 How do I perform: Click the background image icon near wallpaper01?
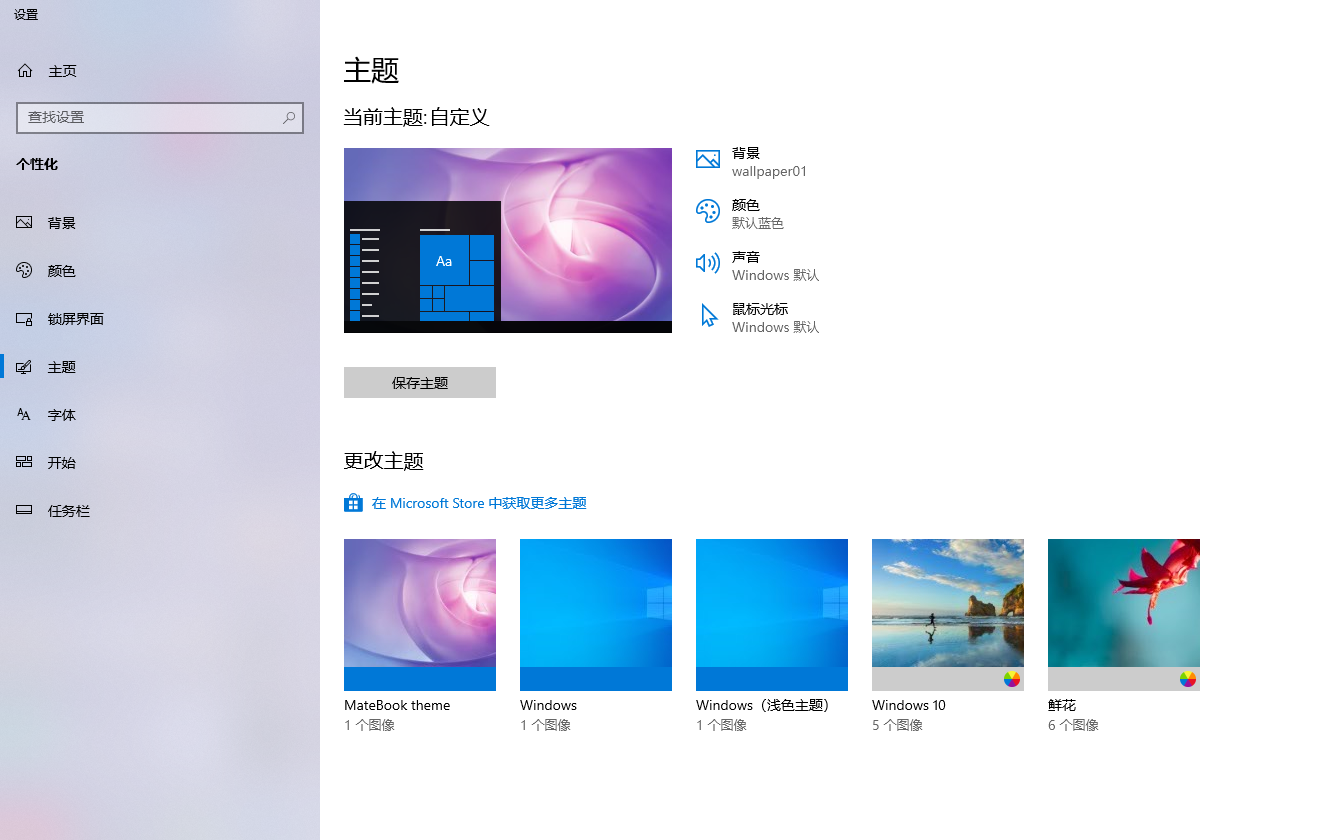(708, 160)
